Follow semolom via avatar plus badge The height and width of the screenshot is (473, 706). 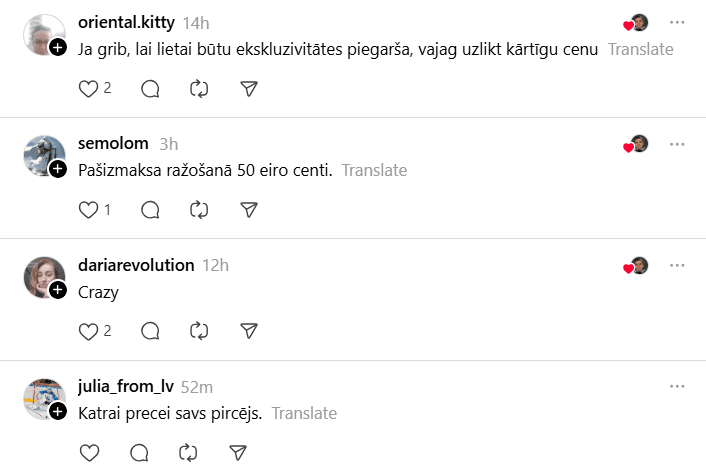click(x=58, y=169)
